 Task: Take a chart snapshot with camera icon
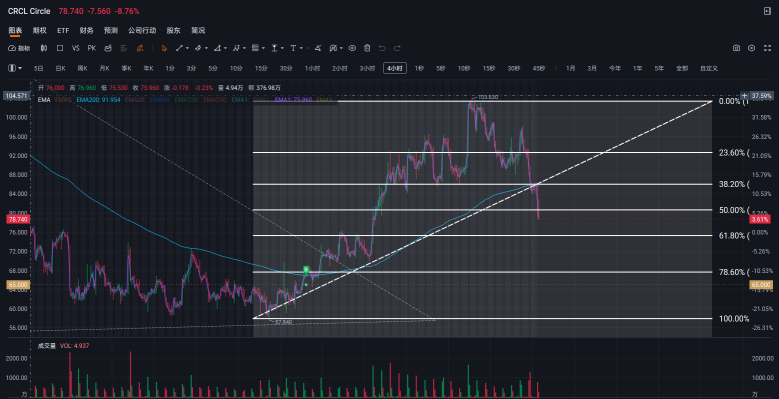tap(736, 48)
